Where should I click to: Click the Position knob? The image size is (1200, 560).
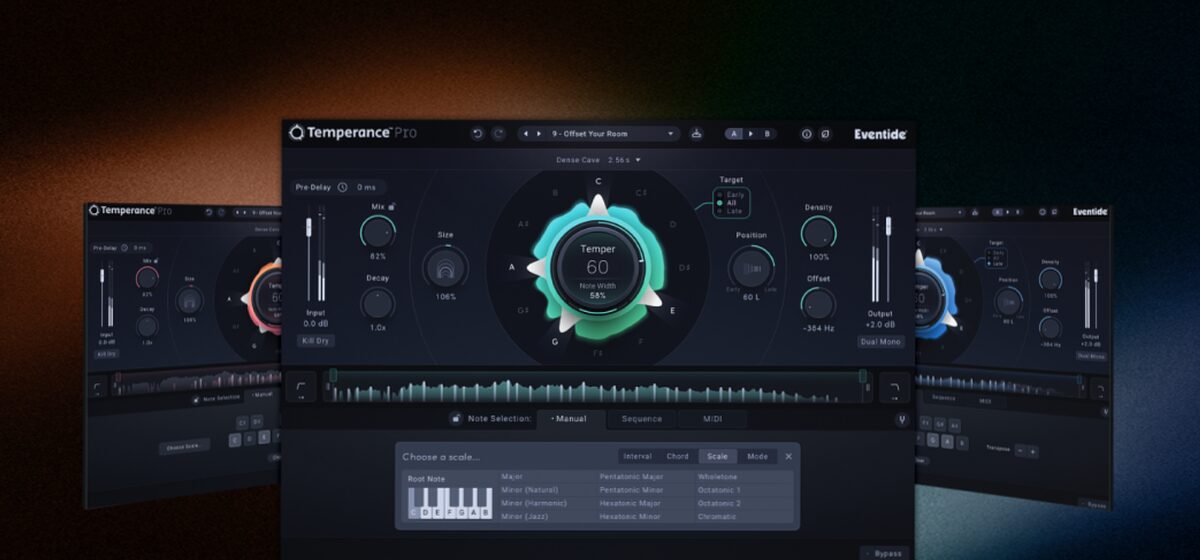750,267
